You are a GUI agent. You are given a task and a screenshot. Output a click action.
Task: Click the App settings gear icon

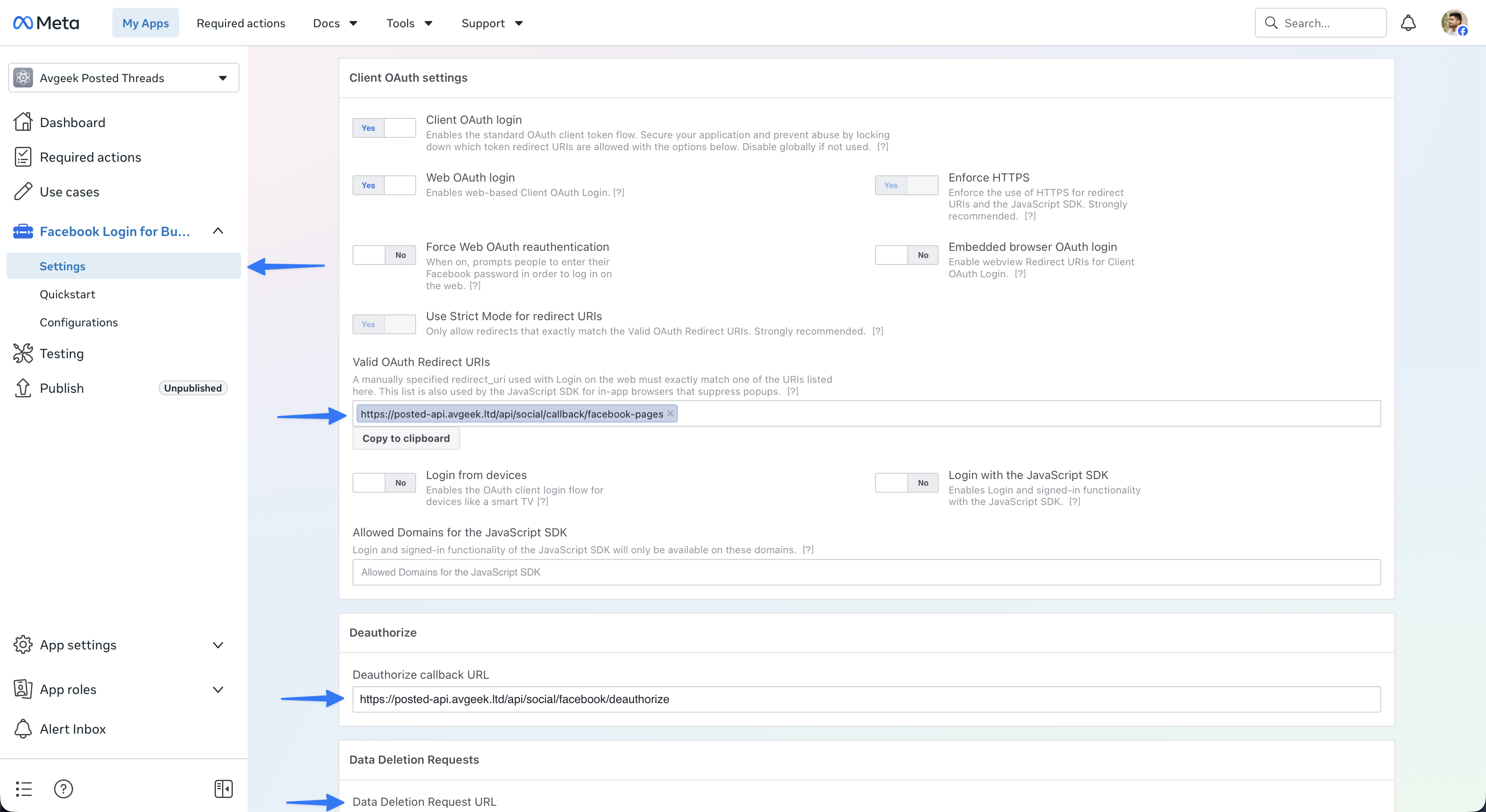[23, 645]
